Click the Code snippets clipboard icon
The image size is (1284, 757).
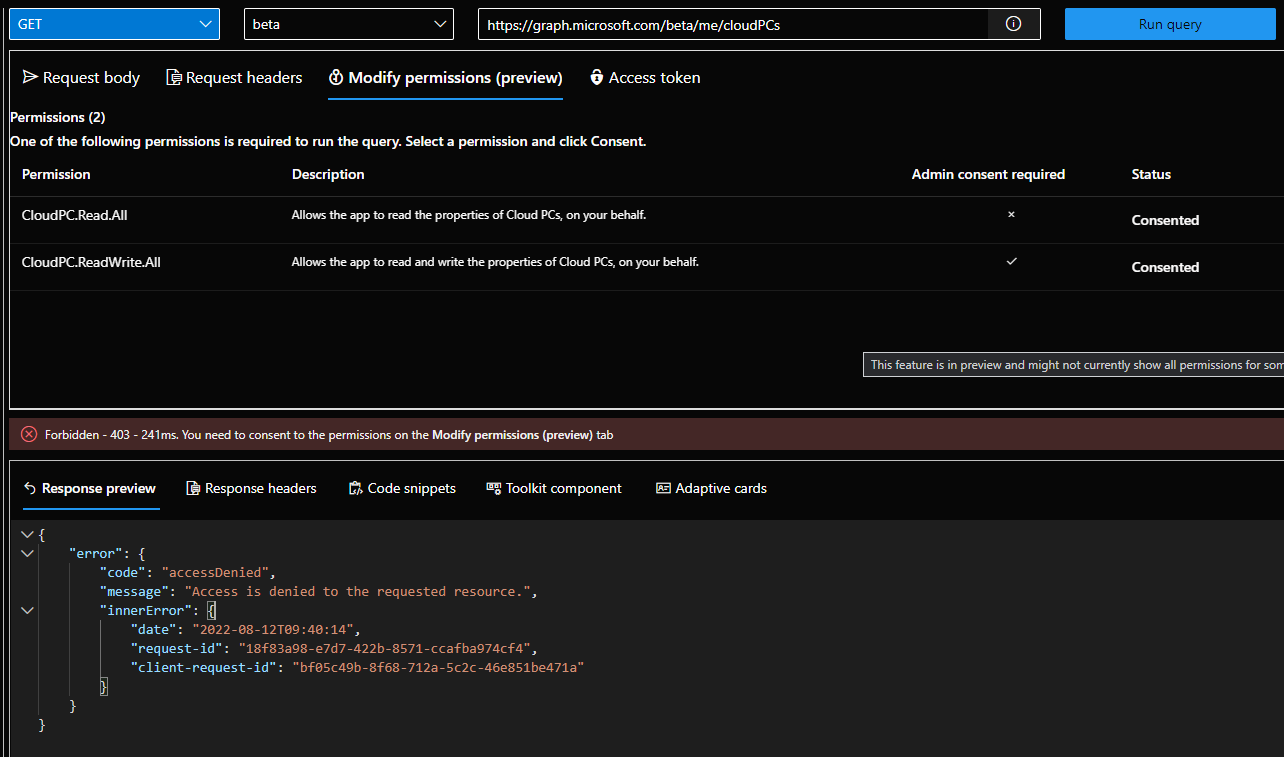pos(355,488)
